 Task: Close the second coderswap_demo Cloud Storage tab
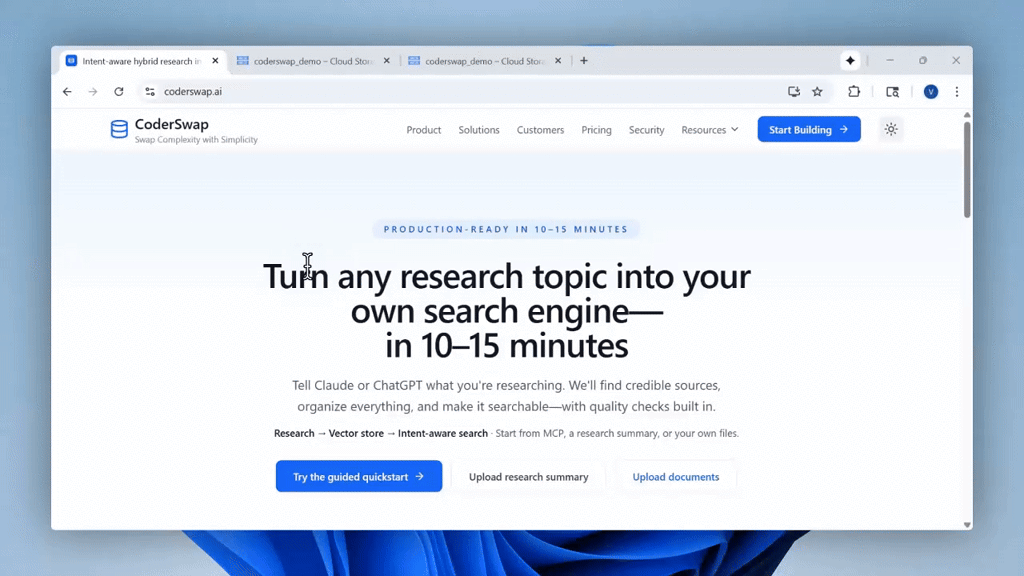(x=558, y=61)
